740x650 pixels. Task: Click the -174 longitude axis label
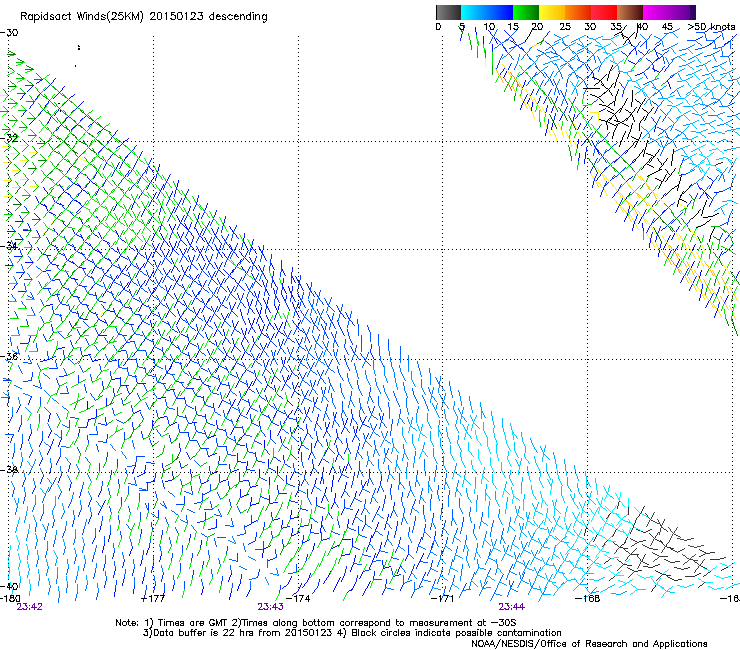click(x=298, y=598)
